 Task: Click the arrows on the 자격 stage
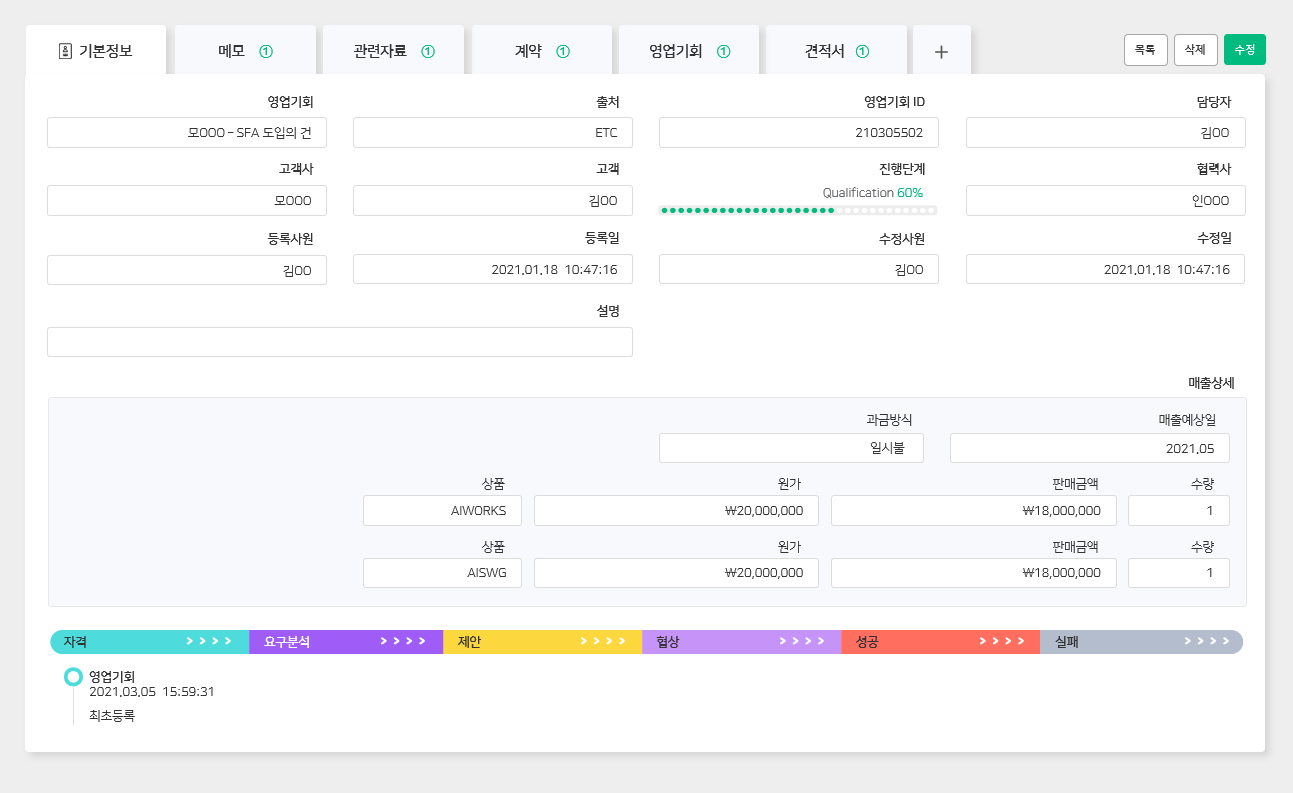pos(209,642)
